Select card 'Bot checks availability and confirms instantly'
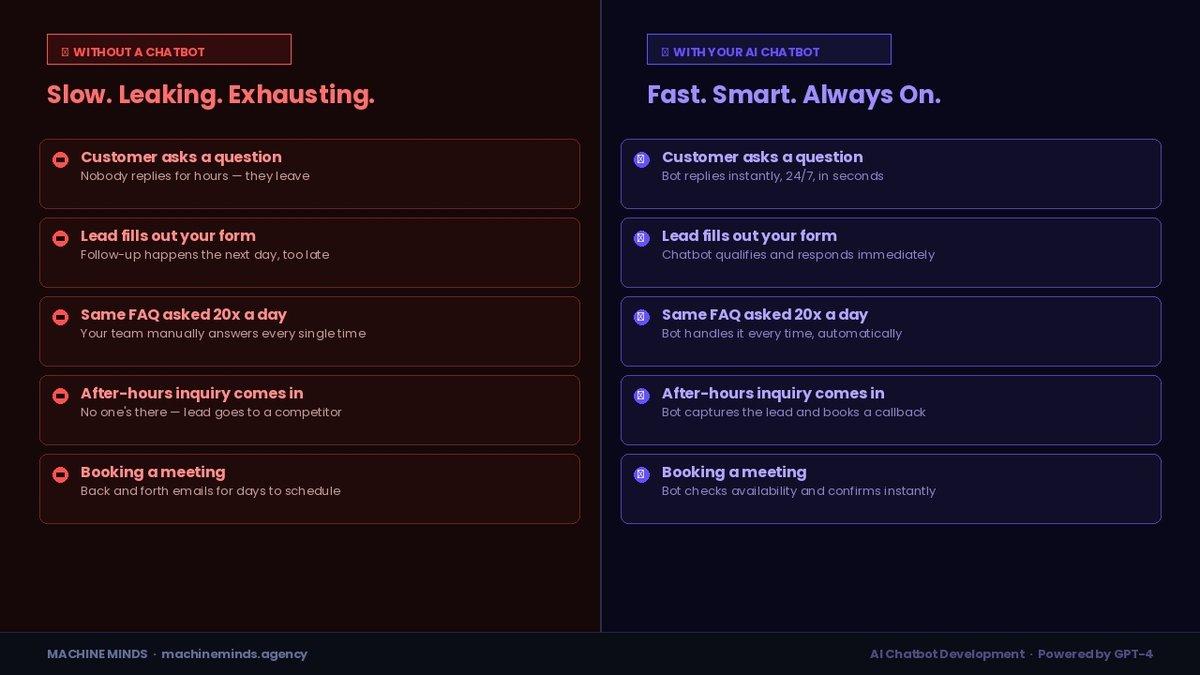This screenshot has width=1200, height=675. point(891,489)
